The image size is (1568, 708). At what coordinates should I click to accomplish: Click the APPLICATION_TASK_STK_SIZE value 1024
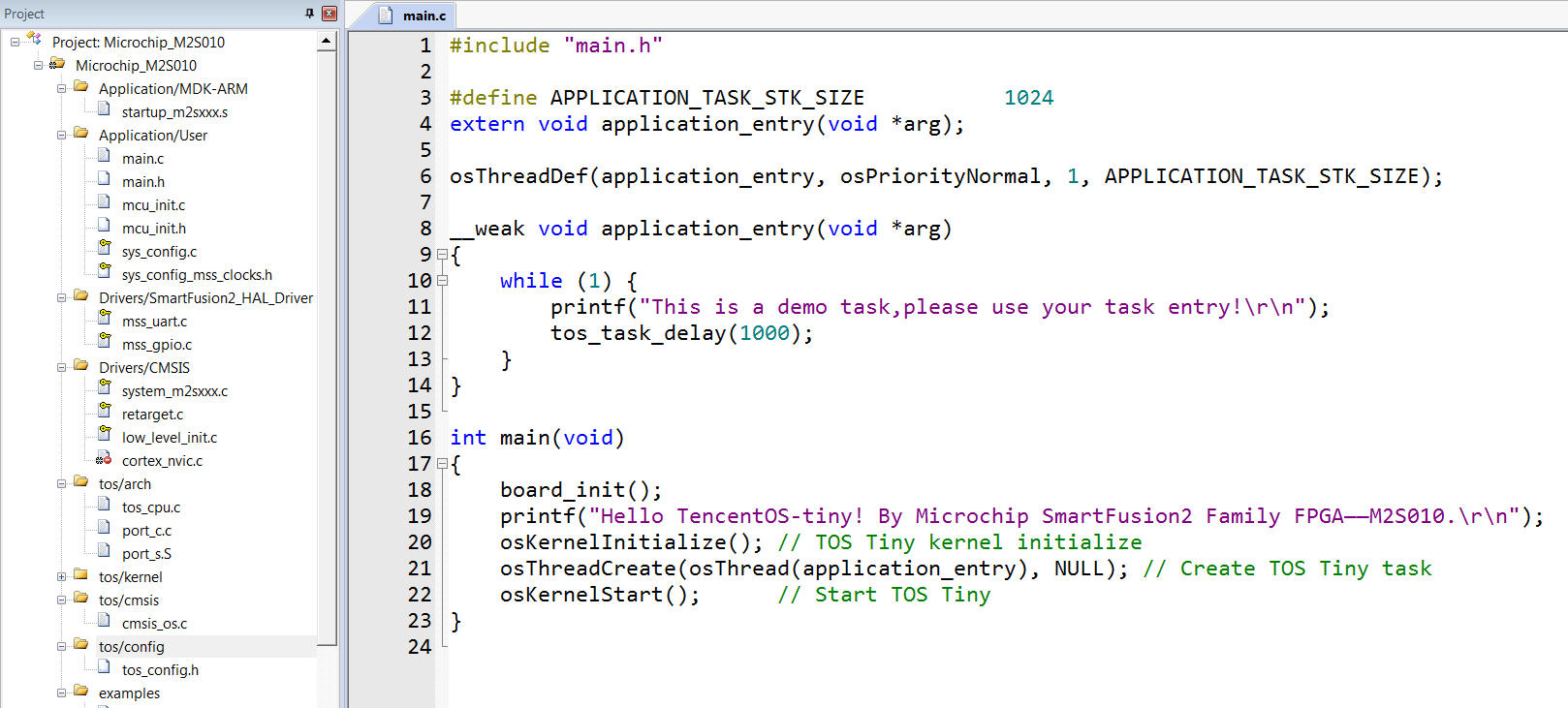1028,98
